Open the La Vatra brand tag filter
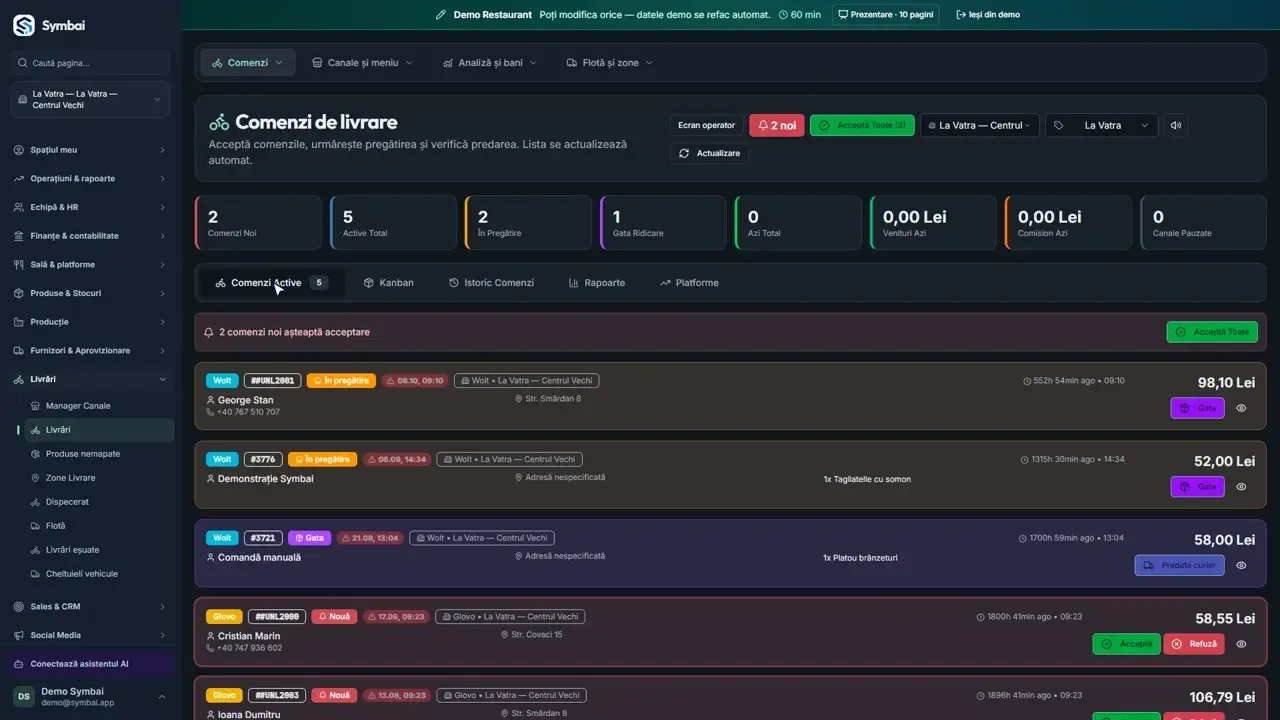 click(x=1102, y=125)
